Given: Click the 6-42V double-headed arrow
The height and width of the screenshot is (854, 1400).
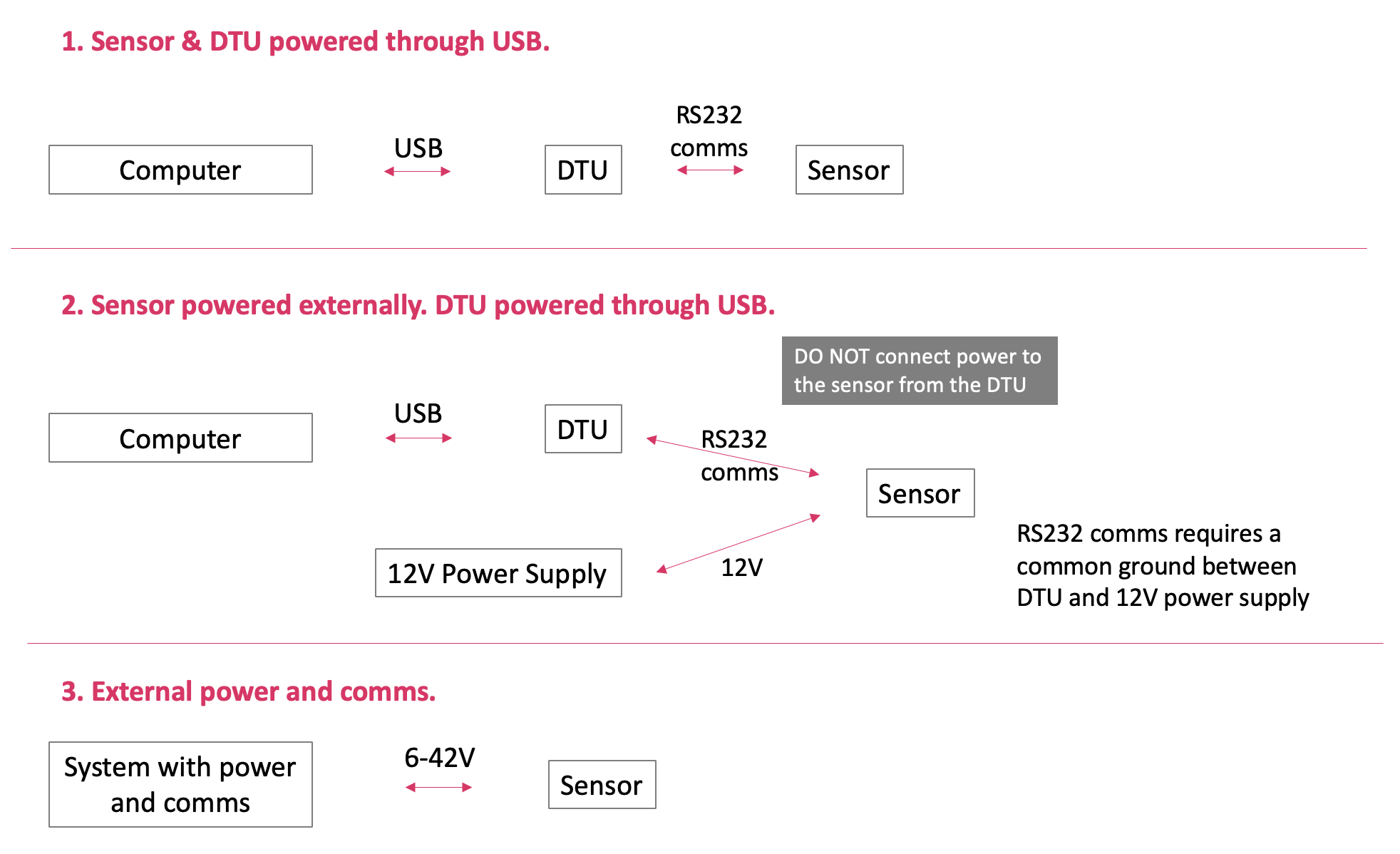Looking at the screenshot, I should [x=438, y=787].
